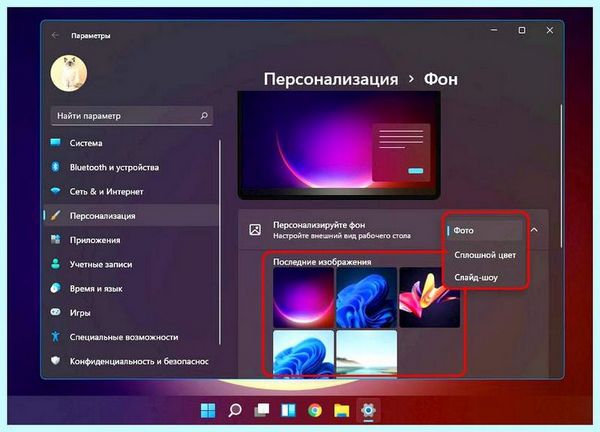Click the Wi-Fi network icon in sidebar
Image resolution: width=600 pixels, height=432 pixels.
pyautogui.click(x=55, y=191)
